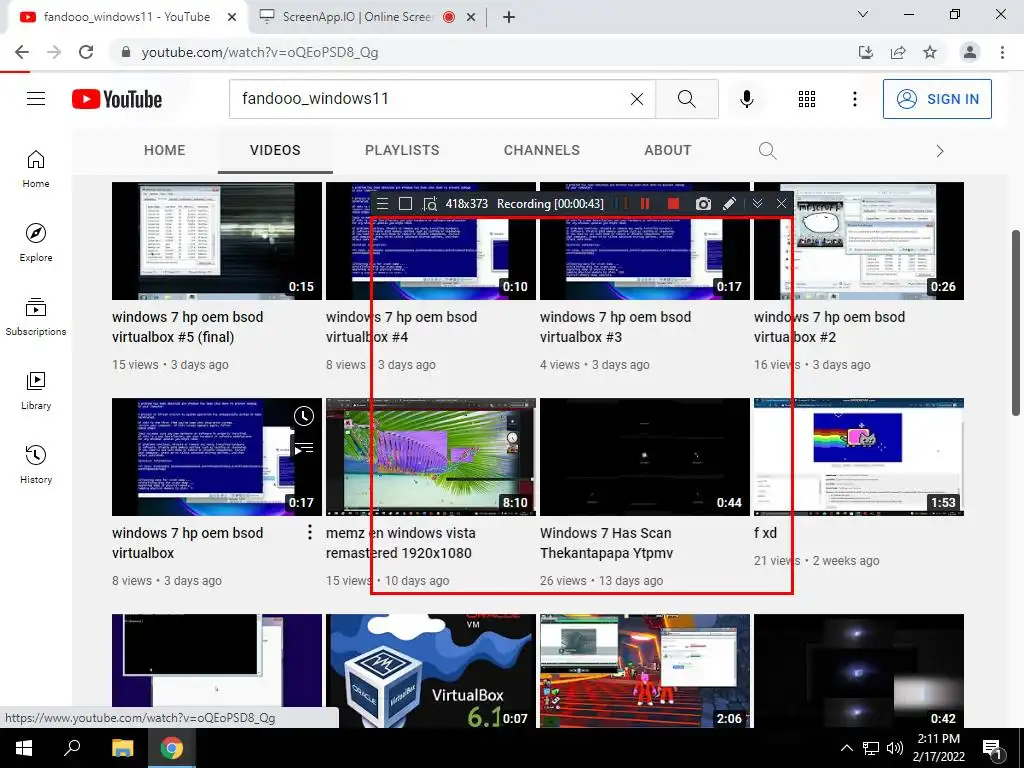The width and height of the screenshot is (1024, 768).
Task: Open Subscriptions in sidebar
Action: click(36, 316)
